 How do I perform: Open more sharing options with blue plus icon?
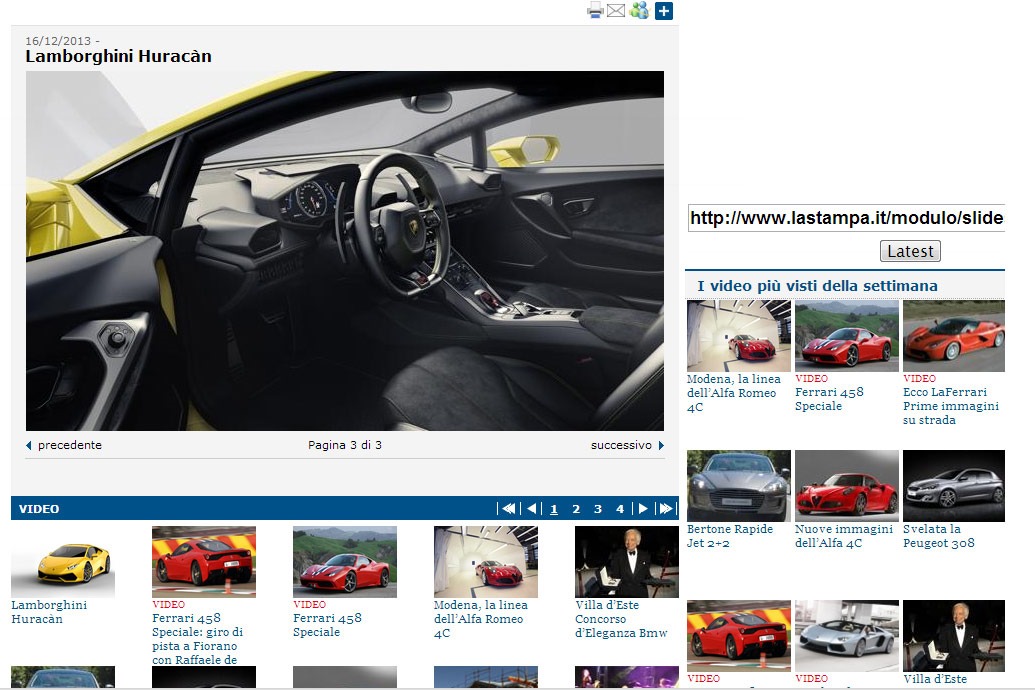[x=664, y=11]
